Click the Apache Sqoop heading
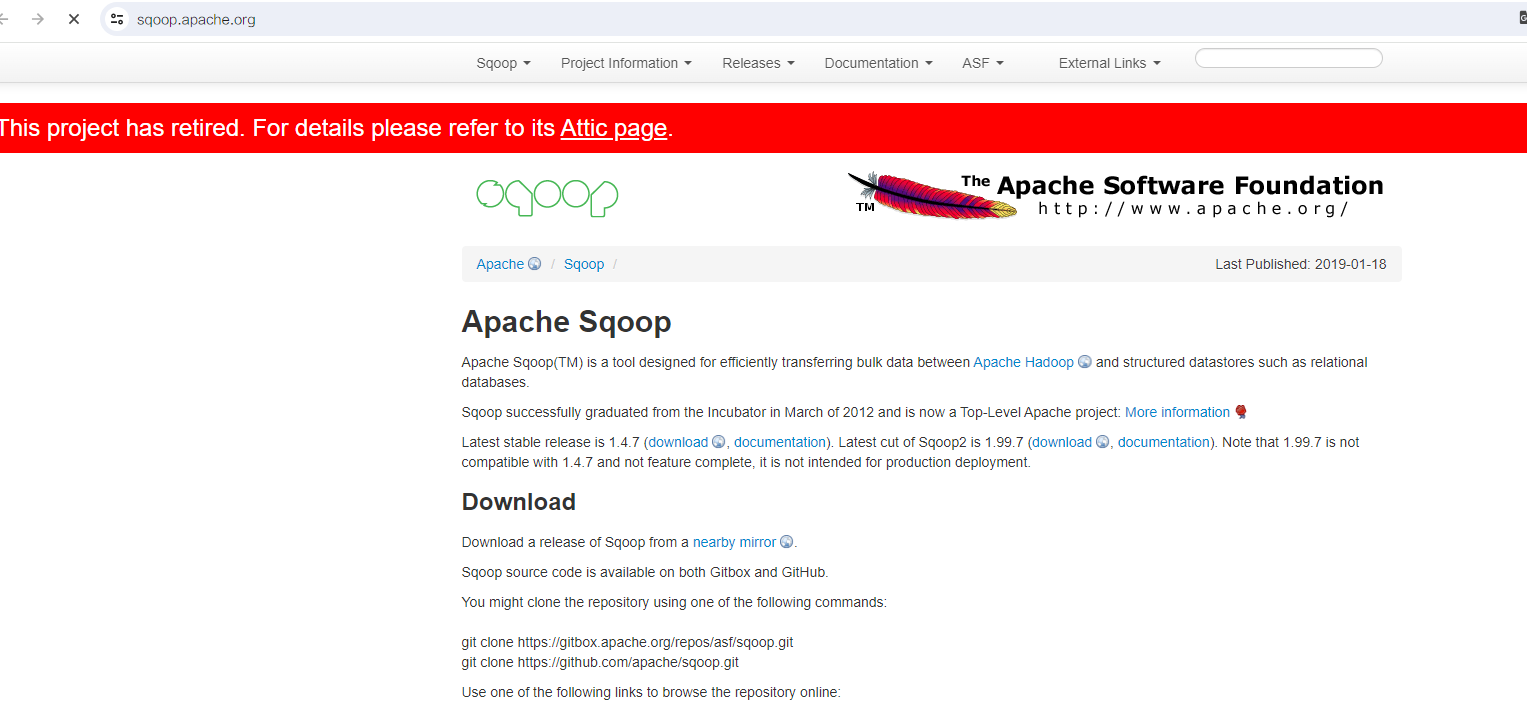Image resolution: width=1527 pixels, height=720 pixels. 566,322
